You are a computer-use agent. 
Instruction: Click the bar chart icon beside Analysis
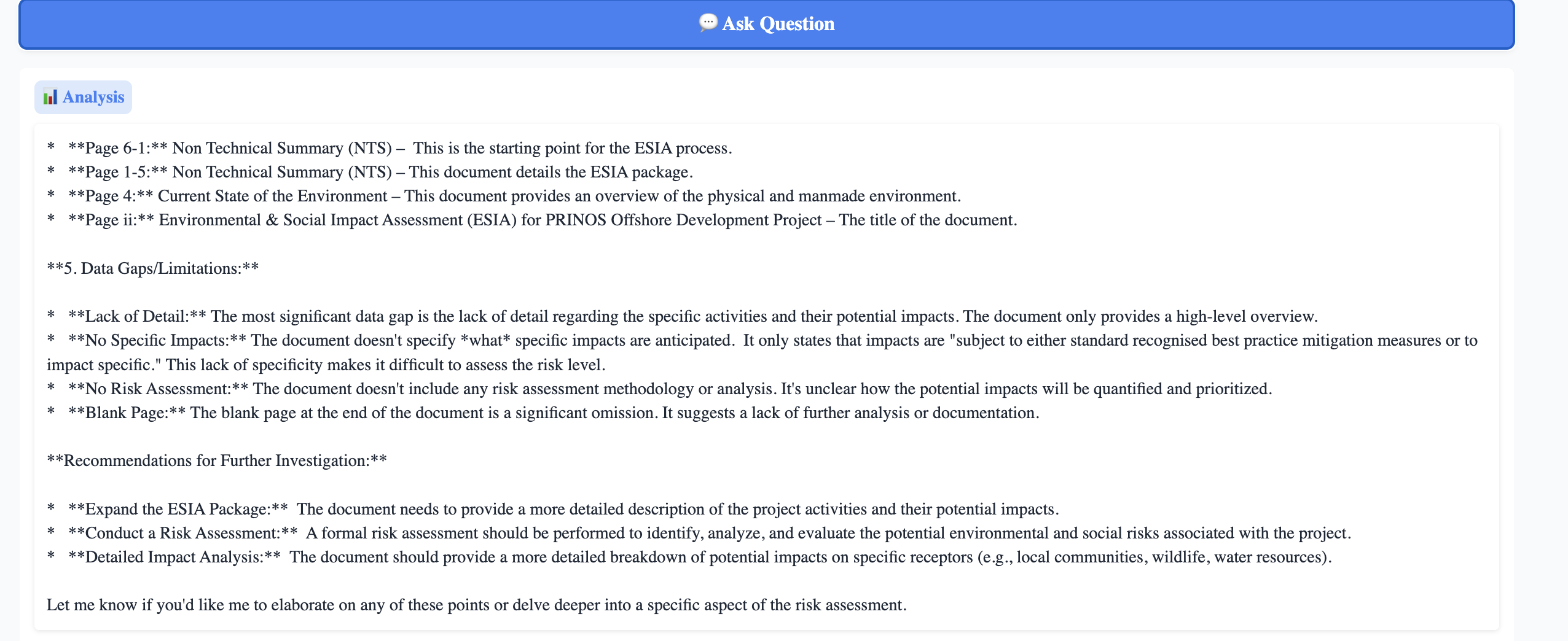[50, 96]
